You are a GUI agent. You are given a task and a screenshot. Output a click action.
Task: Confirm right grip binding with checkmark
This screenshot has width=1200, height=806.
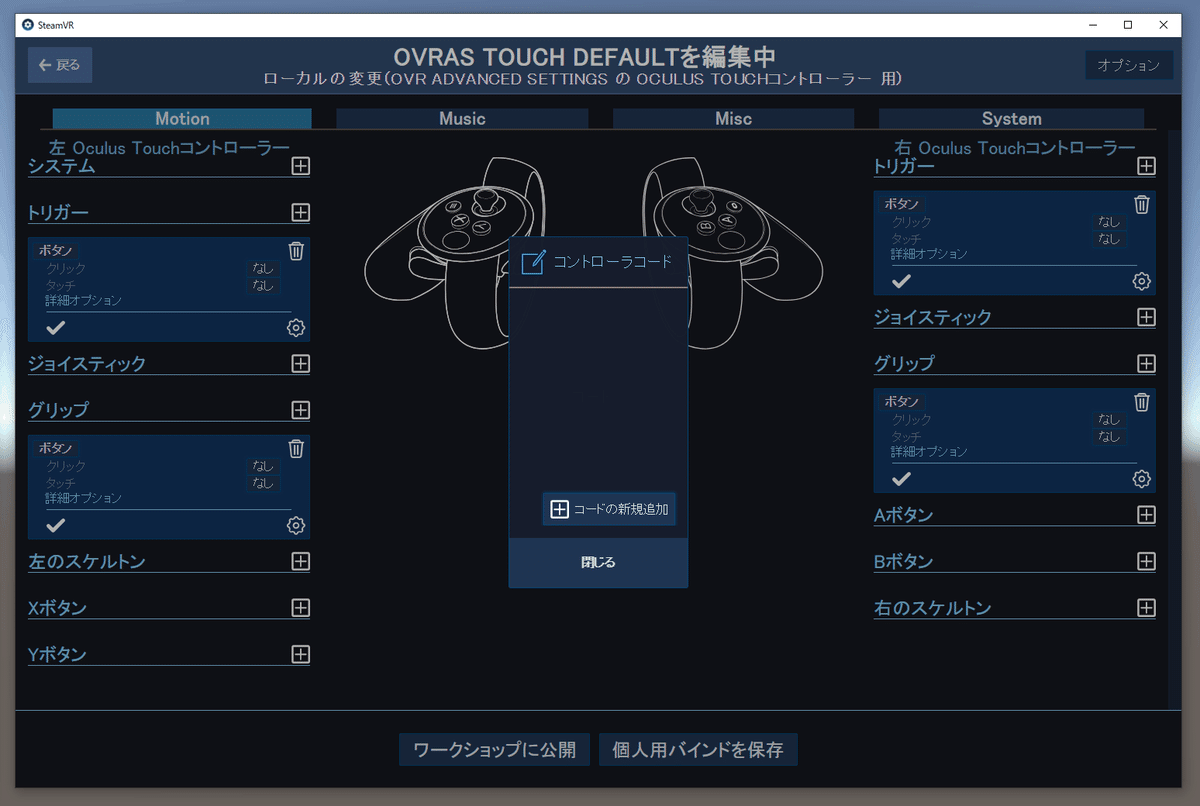(902, 478)
